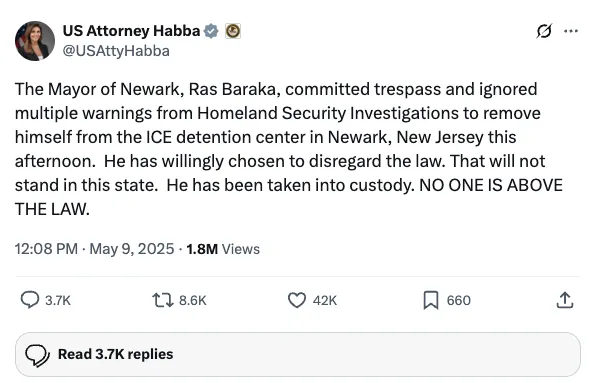Like the tweet with heart icon
Image resolution: width=597 pixels, height=383 pixels.
coord(297,300)
